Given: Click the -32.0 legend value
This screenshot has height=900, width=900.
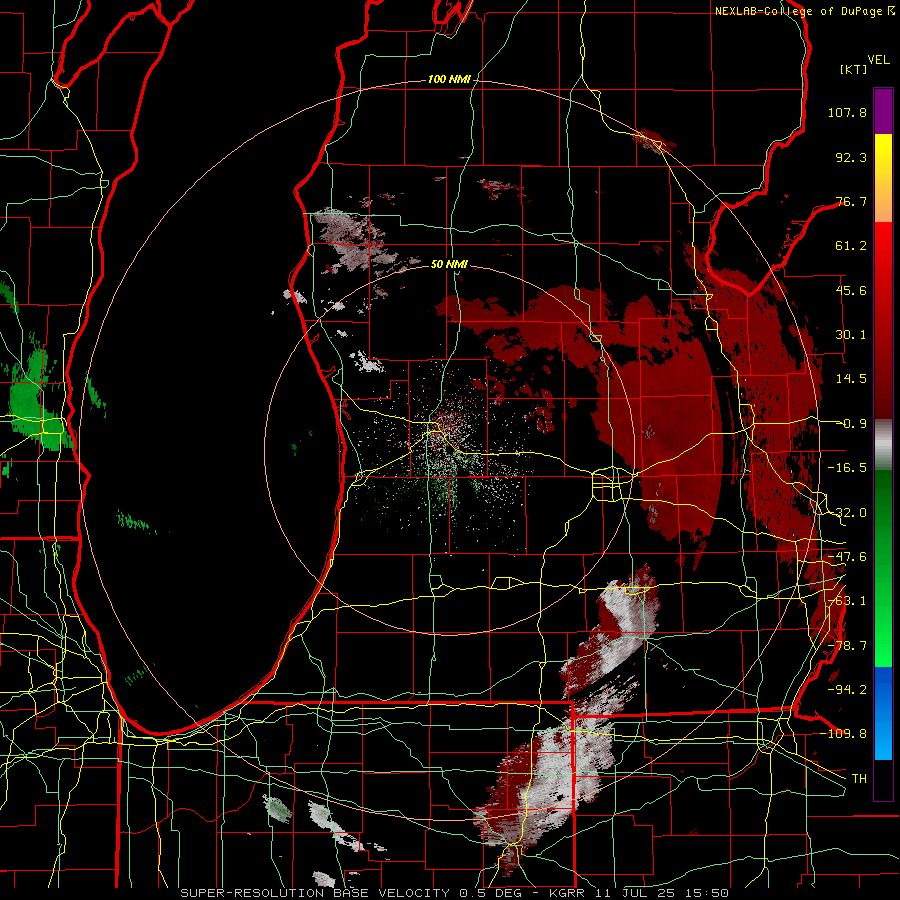Looking at the screenshot, I should click(847, 513).
